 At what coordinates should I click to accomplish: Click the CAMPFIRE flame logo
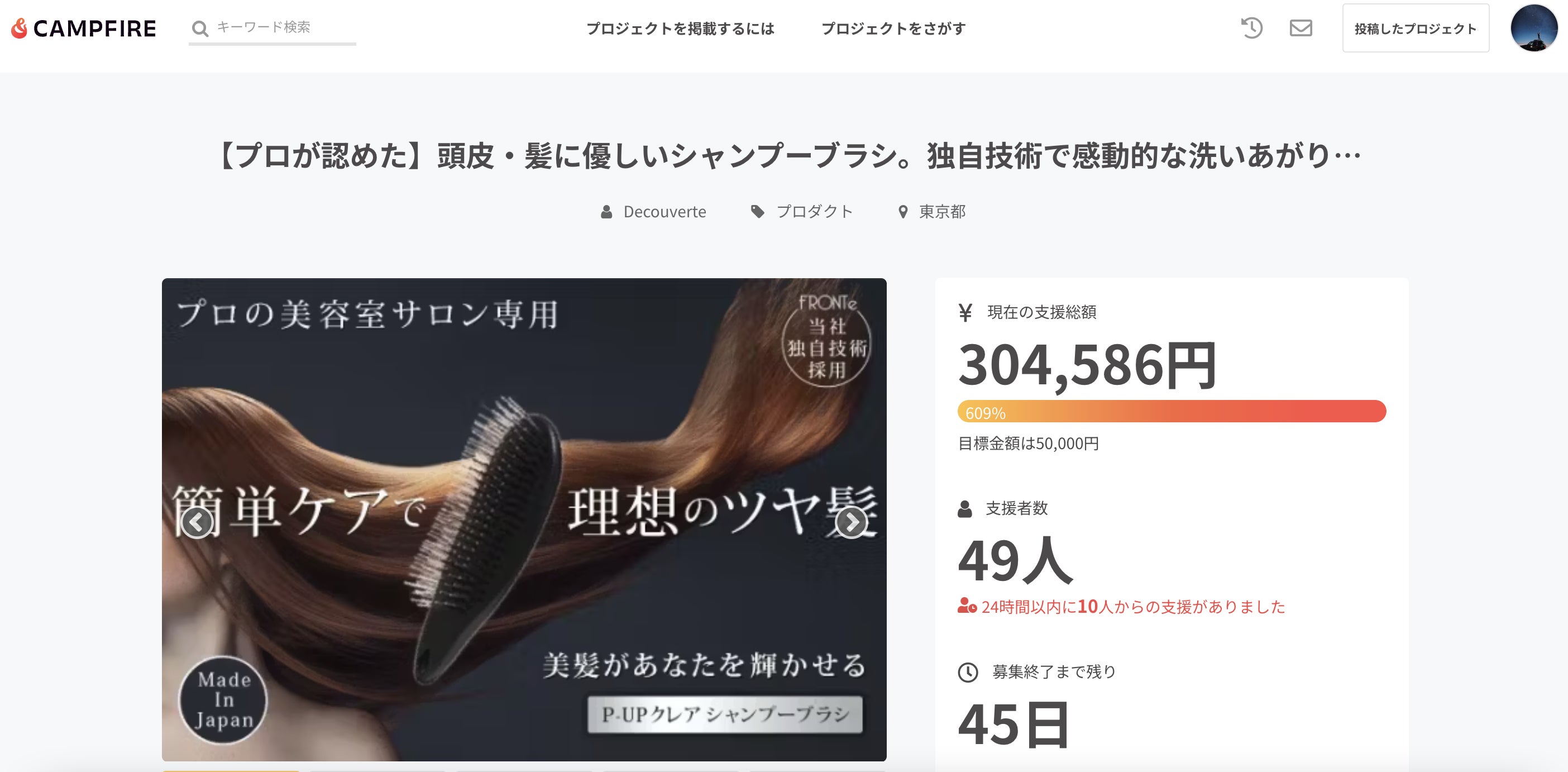point(20,28)
